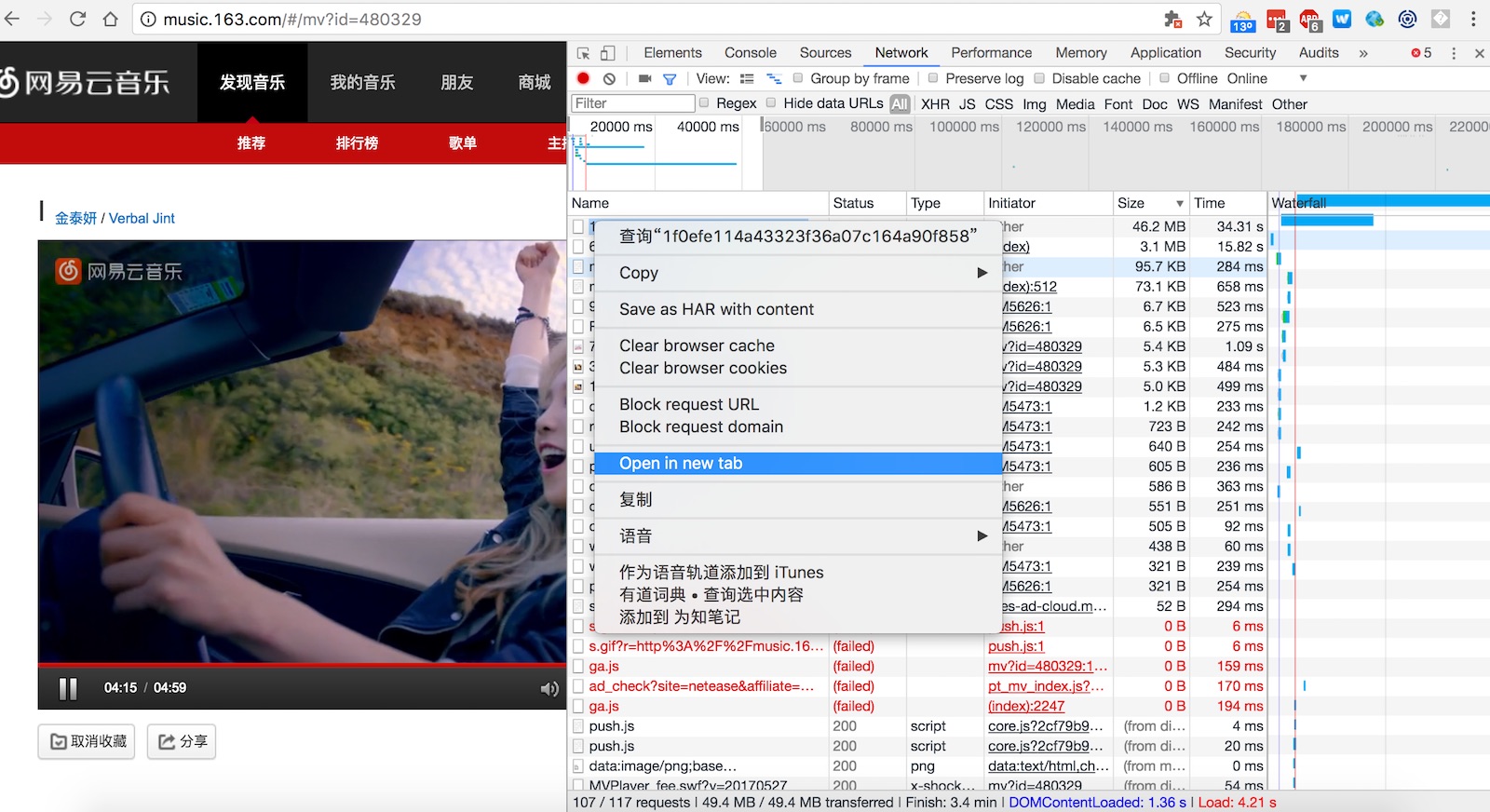Mute the video with speaker icon

(x=549, y=688)
